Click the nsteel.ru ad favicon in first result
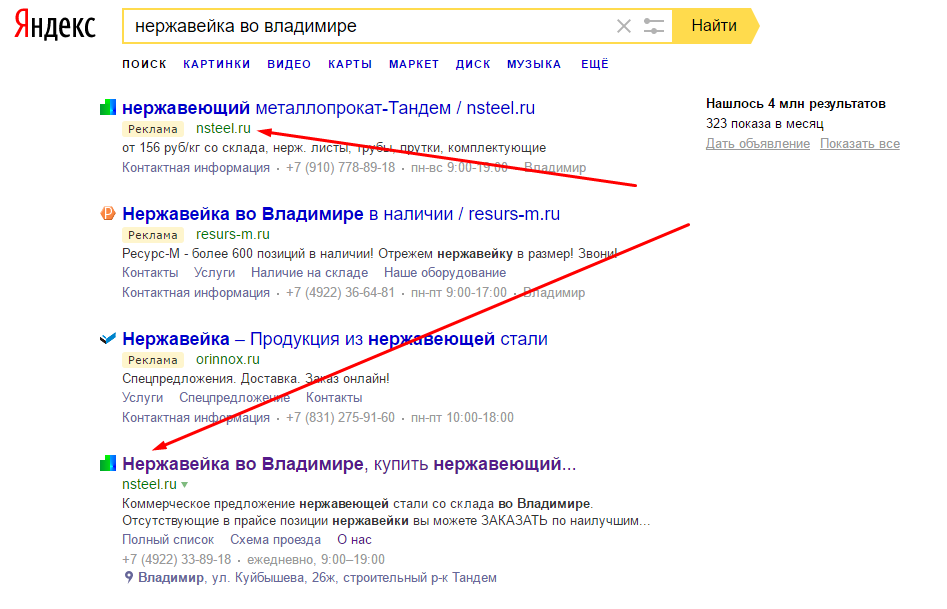 [x=108, y=108]
